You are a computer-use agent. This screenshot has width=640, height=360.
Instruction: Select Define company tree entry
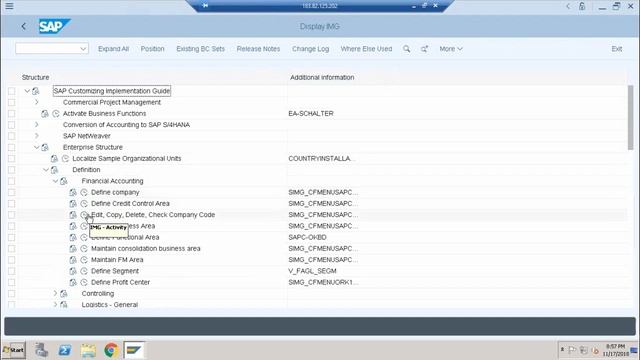click(115, 192)
